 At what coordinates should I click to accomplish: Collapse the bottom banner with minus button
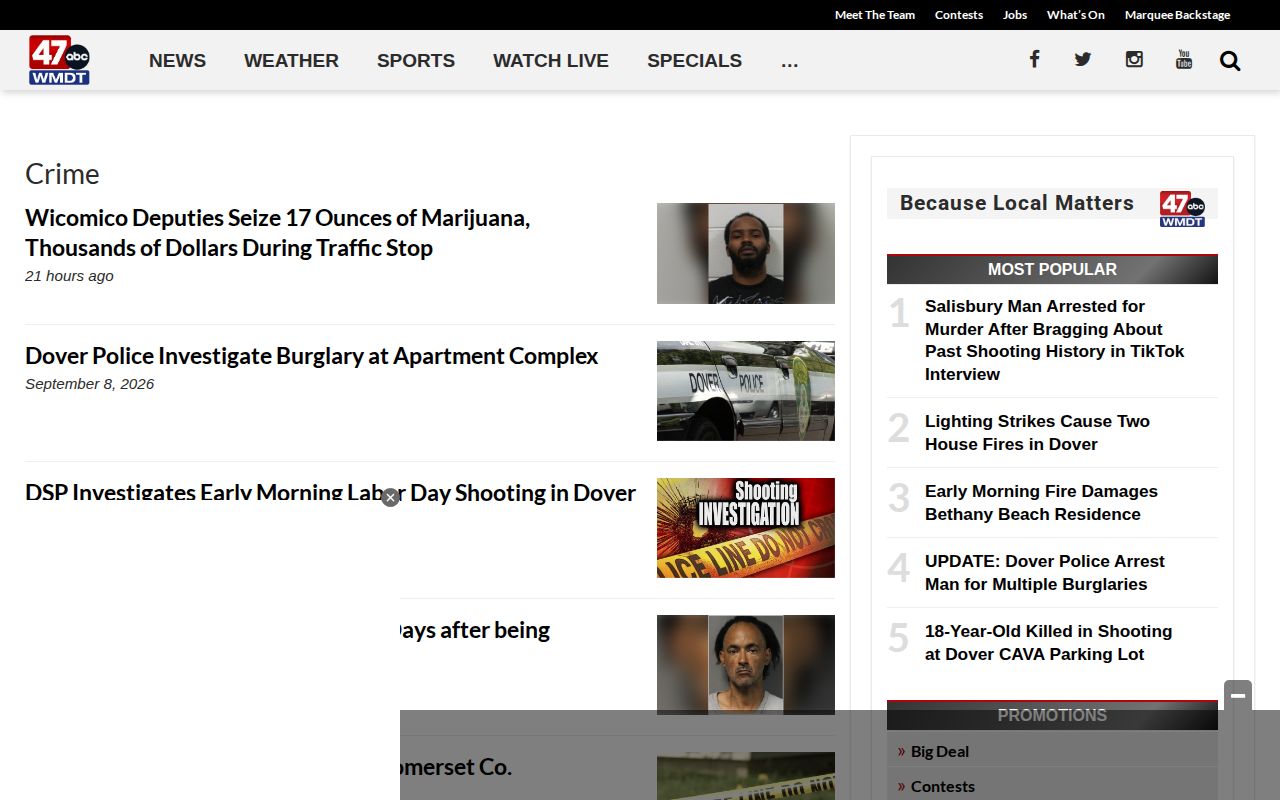tap(1238, 696)
